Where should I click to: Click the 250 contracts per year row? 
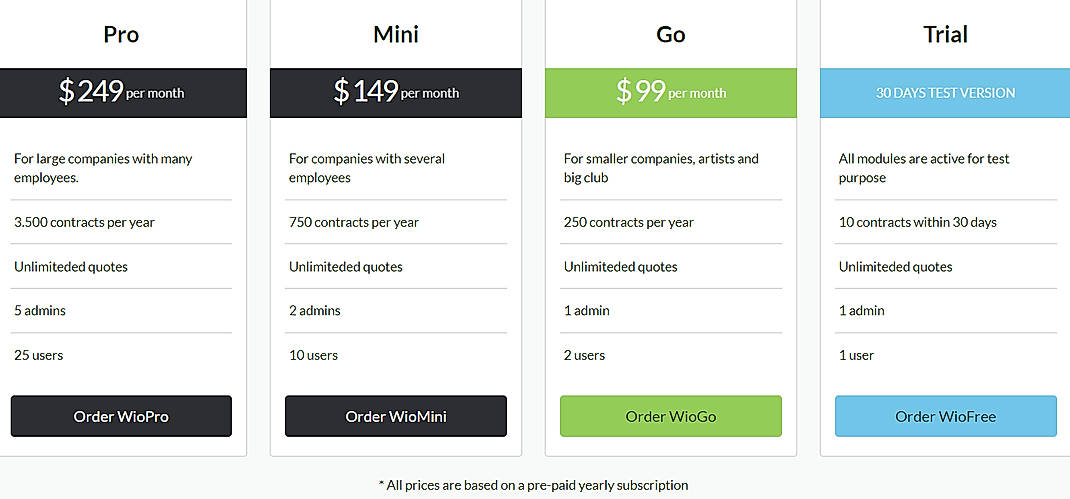click(629, 222)
